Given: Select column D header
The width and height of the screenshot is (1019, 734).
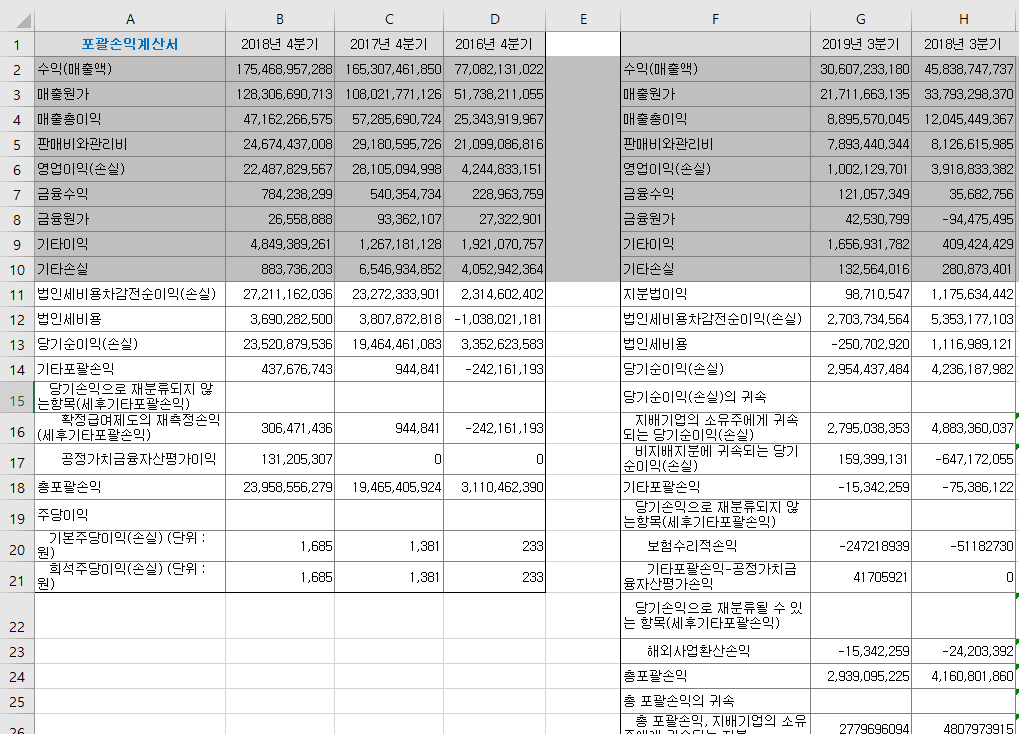Looking at the screenshot, I should pyautogui.click(x=495, y=20).
